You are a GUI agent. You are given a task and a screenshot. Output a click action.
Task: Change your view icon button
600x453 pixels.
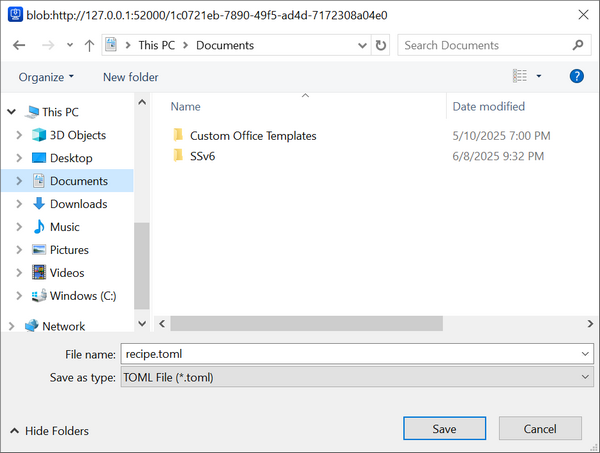(x=520, y=76)
